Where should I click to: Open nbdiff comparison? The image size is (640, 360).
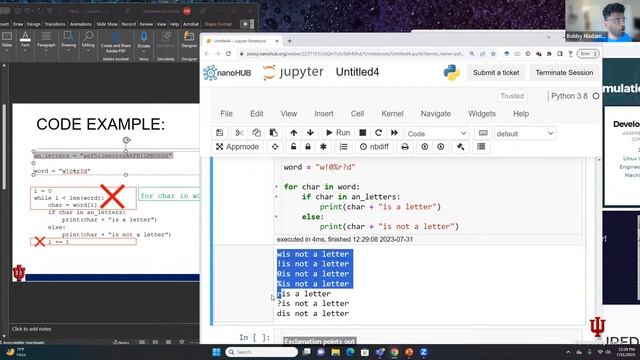(x=374, y=147)
